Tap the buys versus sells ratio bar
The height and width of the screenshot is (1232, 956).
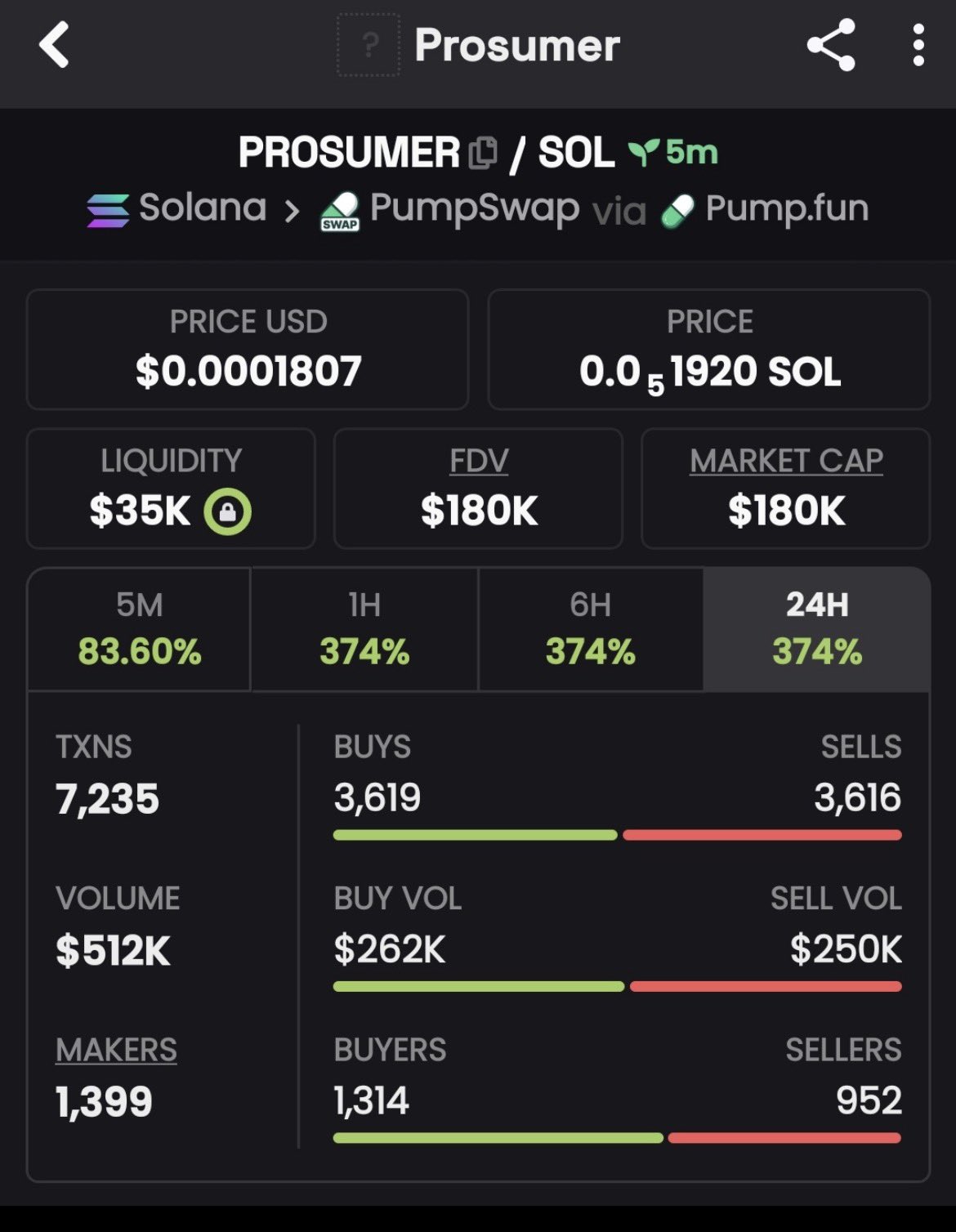pos(617,835)
